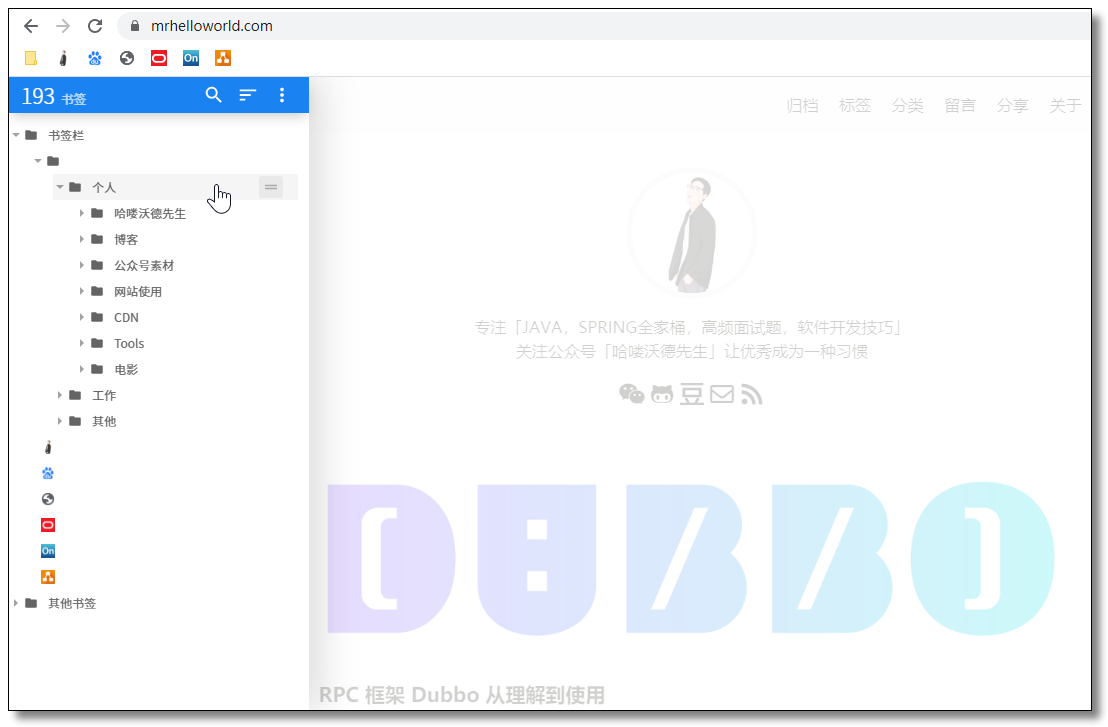Image resolution: width=1108 pixels, height=727 pixels.
Task: Select the 公众号素材 folder label
Action: pos(144,266)
